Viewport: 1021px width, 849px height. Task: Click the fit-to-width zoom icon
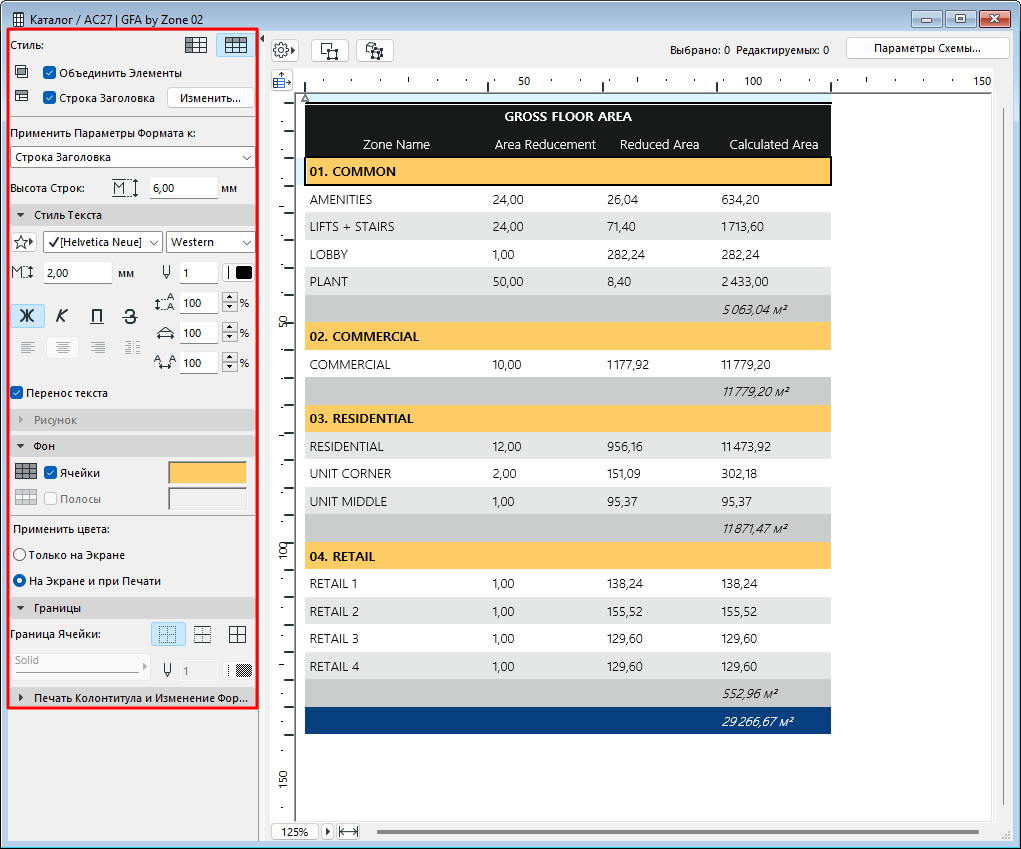tap(348, 831)
